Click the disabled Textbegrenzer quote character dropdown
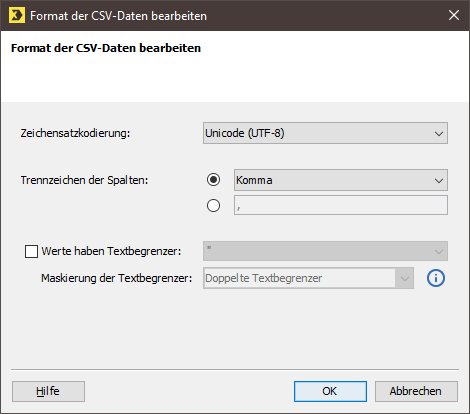 click(x=325, y=251)
